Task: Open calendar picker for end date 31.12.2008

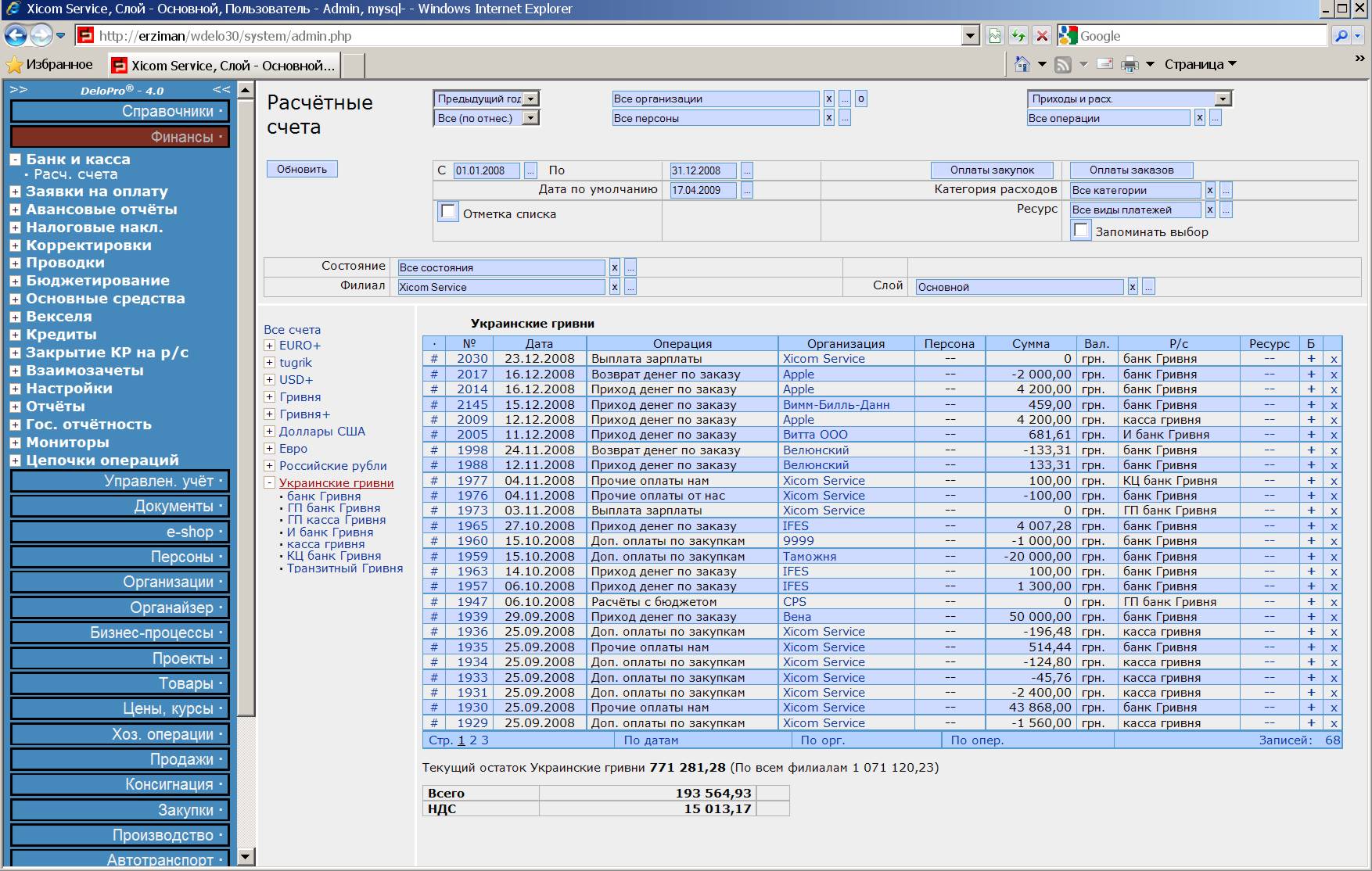Action: [x=747, y=170]
